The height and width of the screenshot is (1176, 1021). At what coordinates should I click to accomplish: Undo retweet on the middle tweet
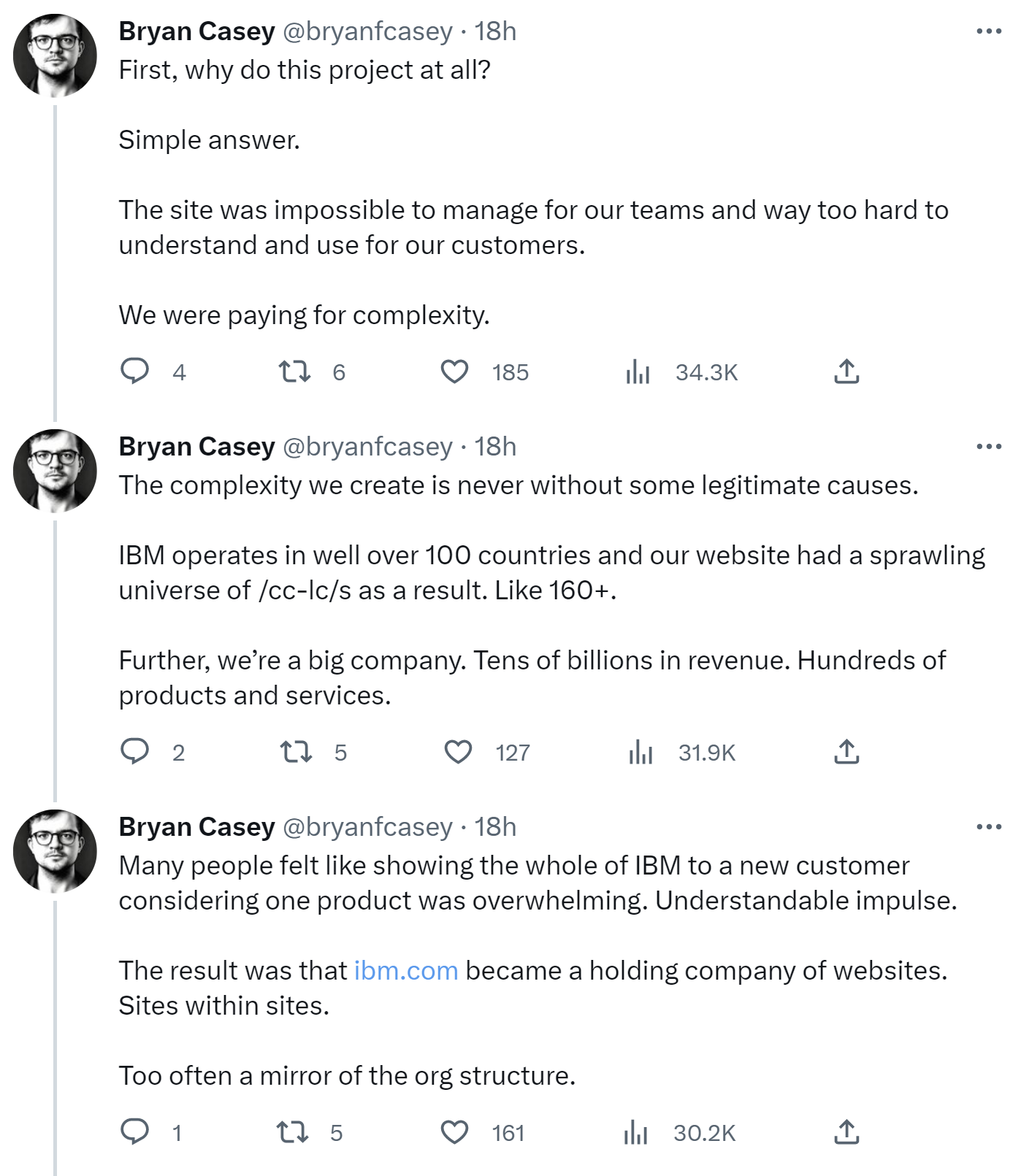(294, 753)
